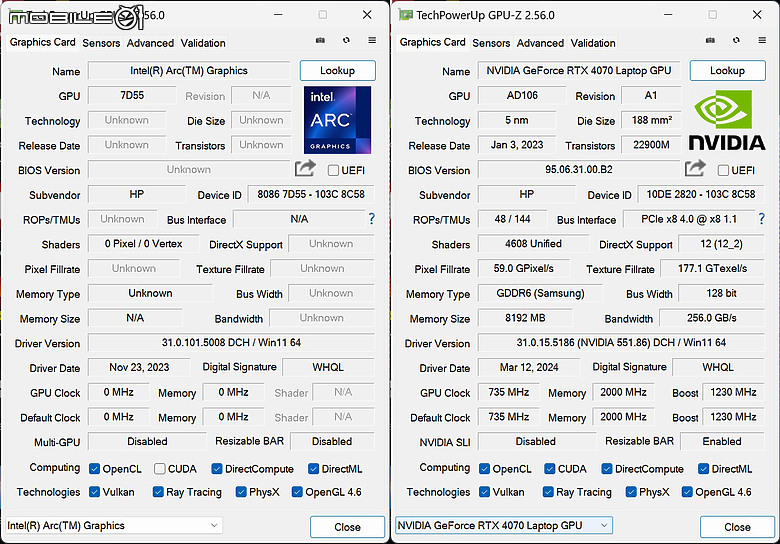Take screenshot via camera icon in Intel window

[320, 40]
